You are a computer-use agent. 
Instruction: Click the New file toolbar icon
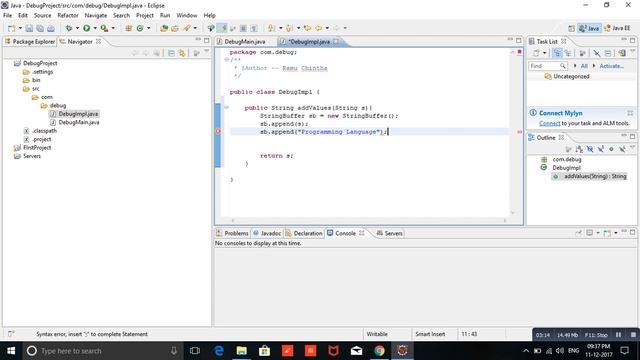pos(12,28)
